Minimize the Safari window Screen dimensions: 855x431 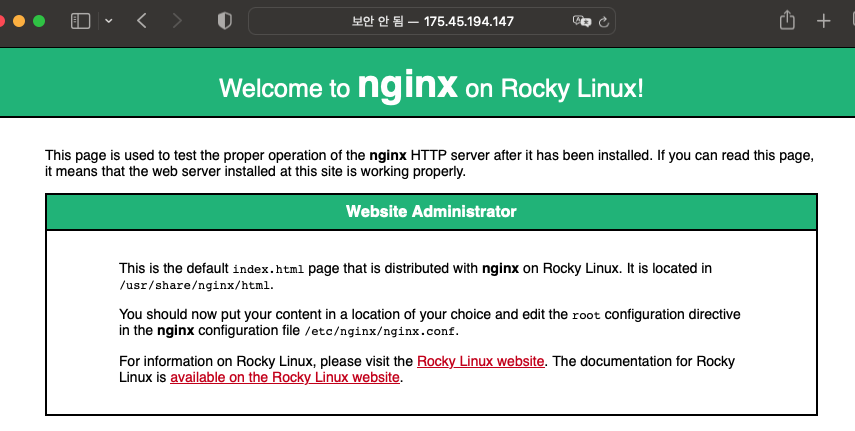(19, 21)
